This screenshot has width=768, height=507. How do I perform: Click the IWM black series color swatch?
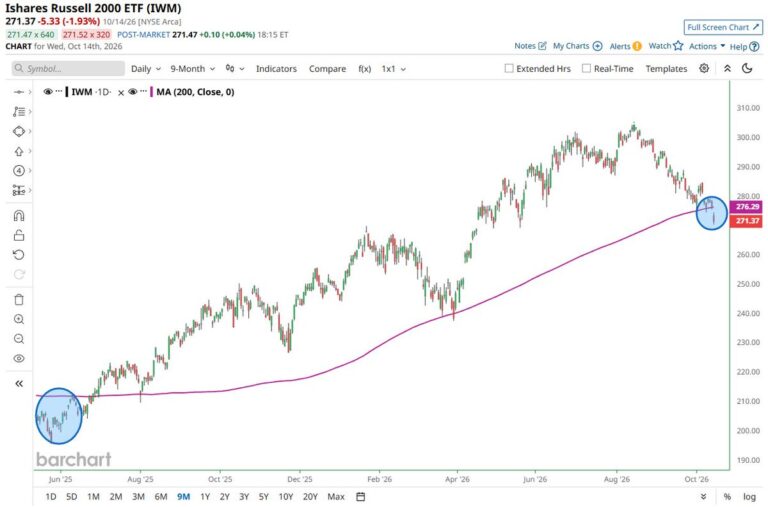tap(67, 92)
